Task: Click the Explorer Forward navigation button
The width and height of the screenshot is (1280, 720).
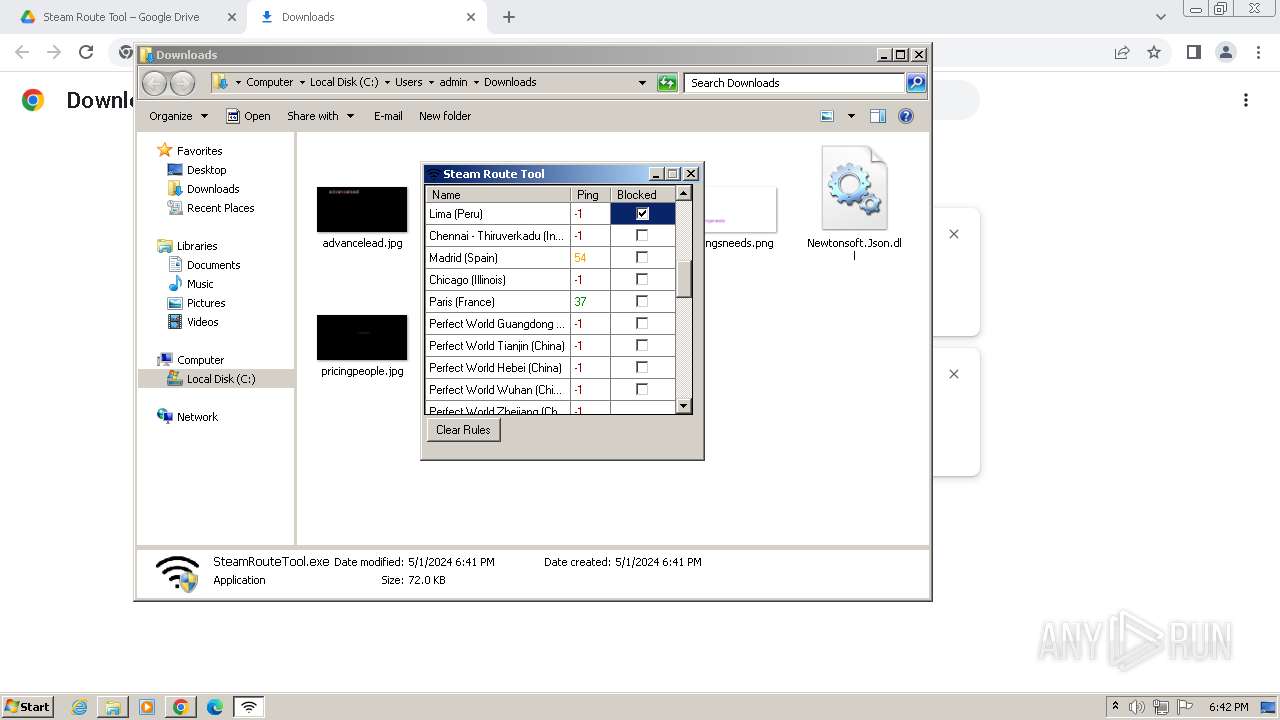Action: click(x=182, y=83)
